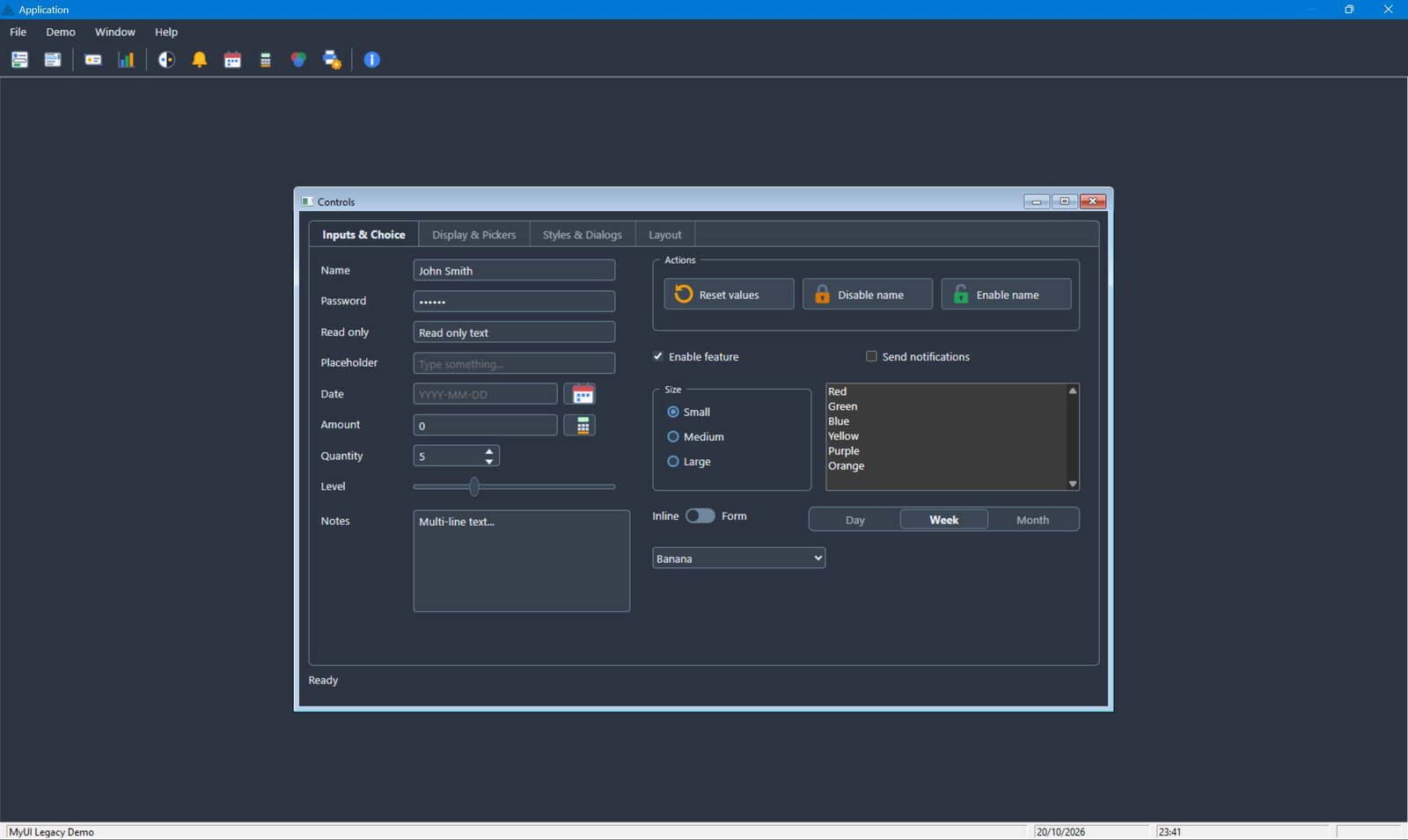Select Red in color list
This screenshot has height=840, width=1408.
945,391
